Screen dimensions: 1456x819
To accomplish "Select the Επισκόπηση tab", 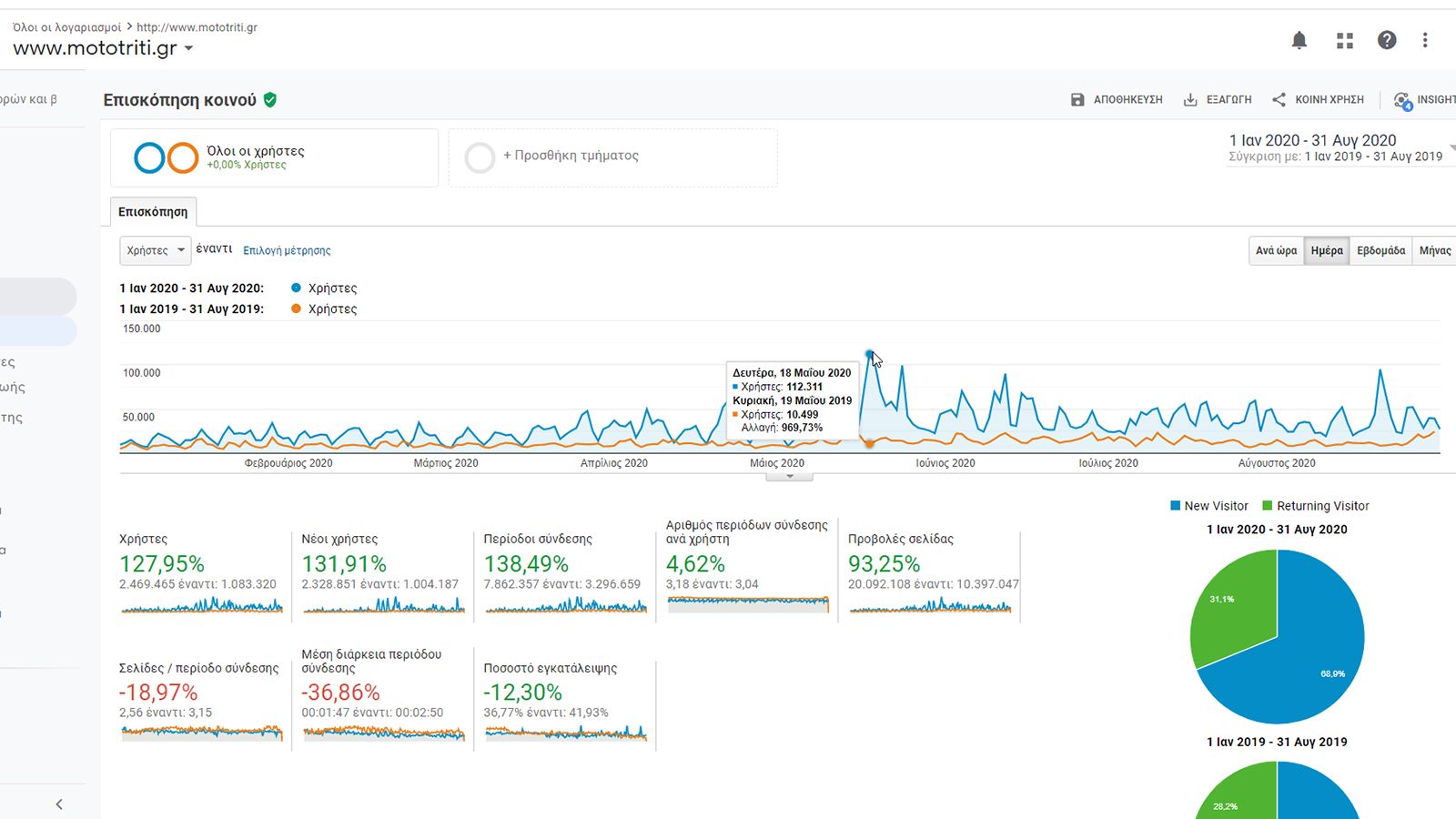I will pyautogui.click(x=153, y=211).
